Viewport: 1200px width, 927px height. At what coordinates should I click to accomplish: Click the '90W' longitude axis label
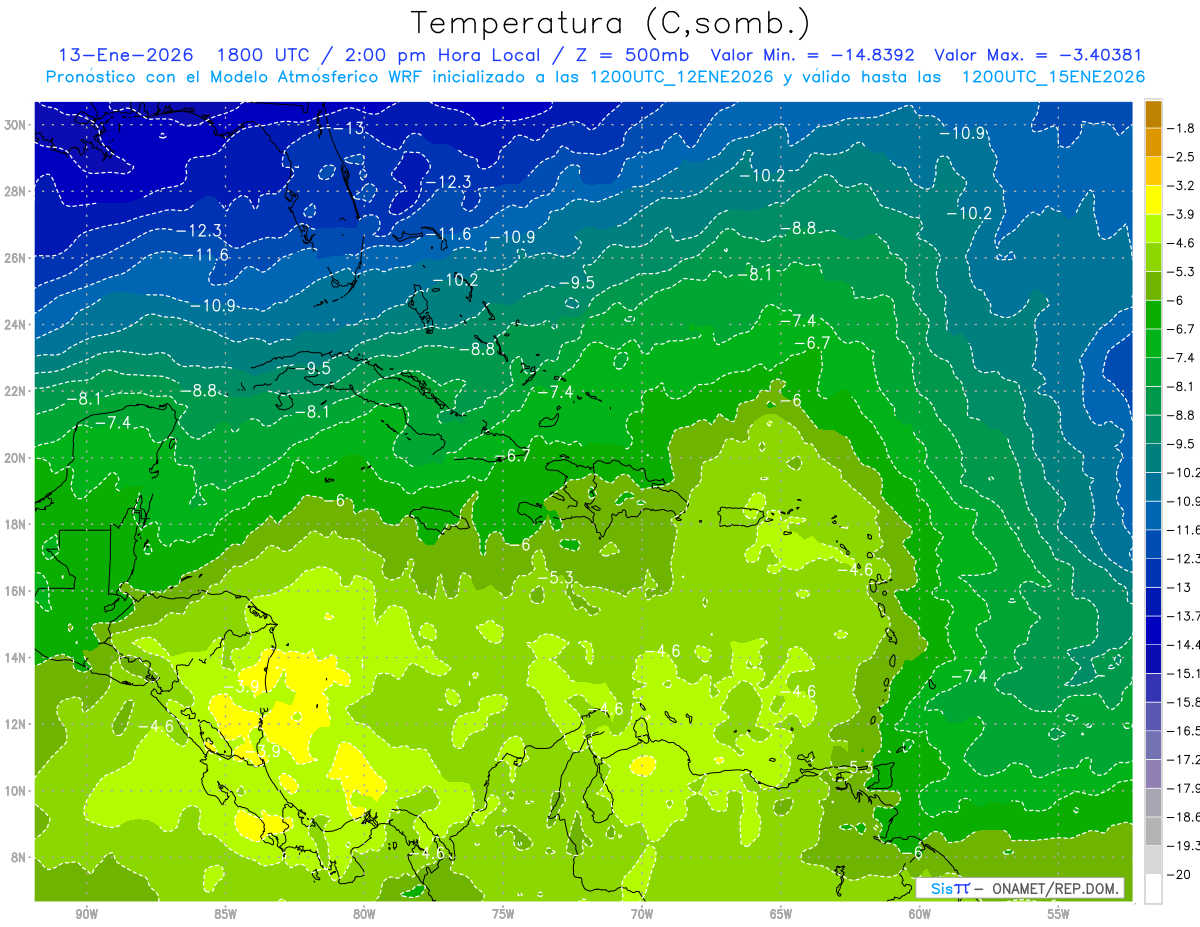coord(86,914)
